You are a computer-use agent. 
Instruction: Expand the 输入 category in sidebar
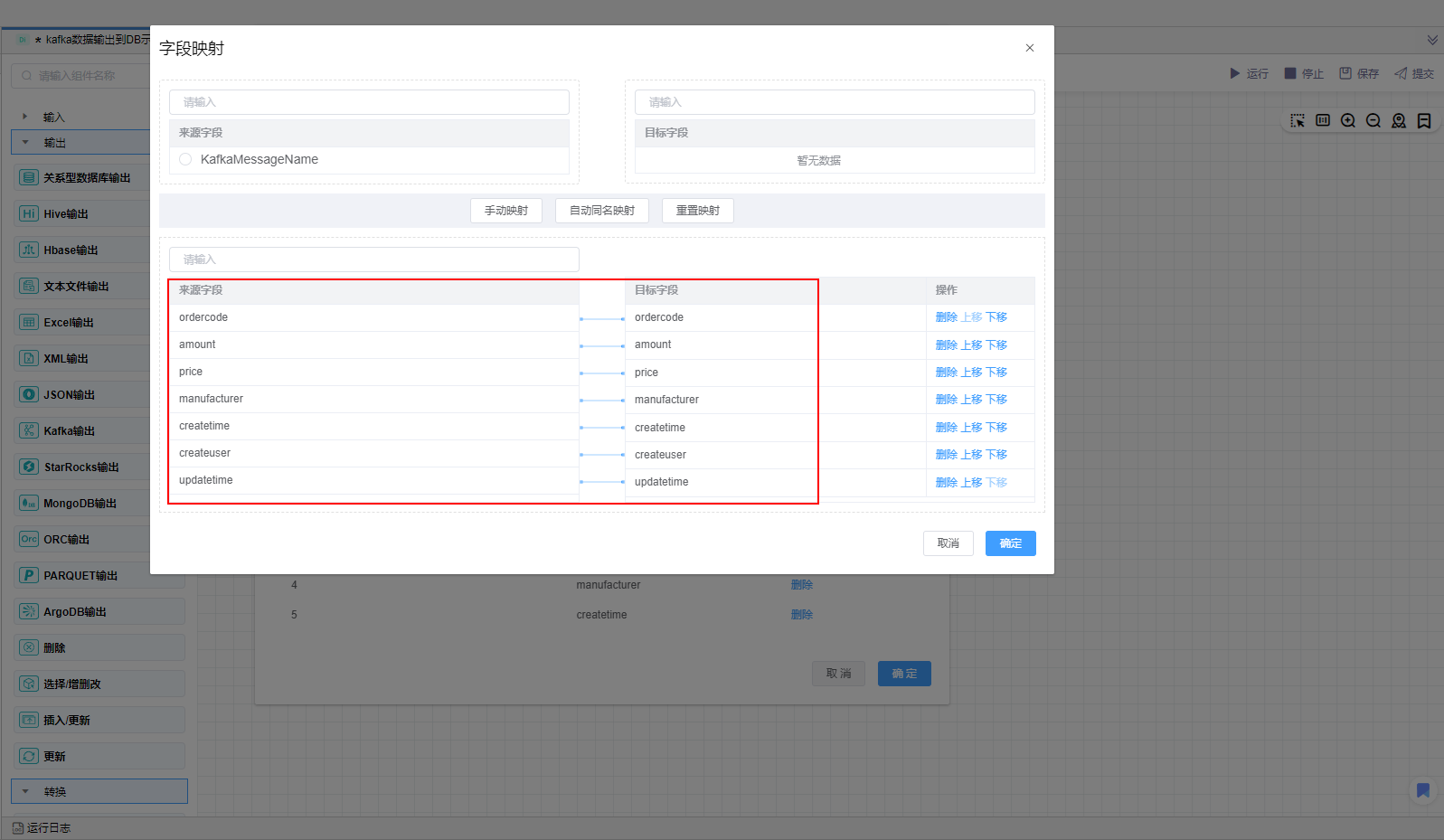click(x=25, y=117)
